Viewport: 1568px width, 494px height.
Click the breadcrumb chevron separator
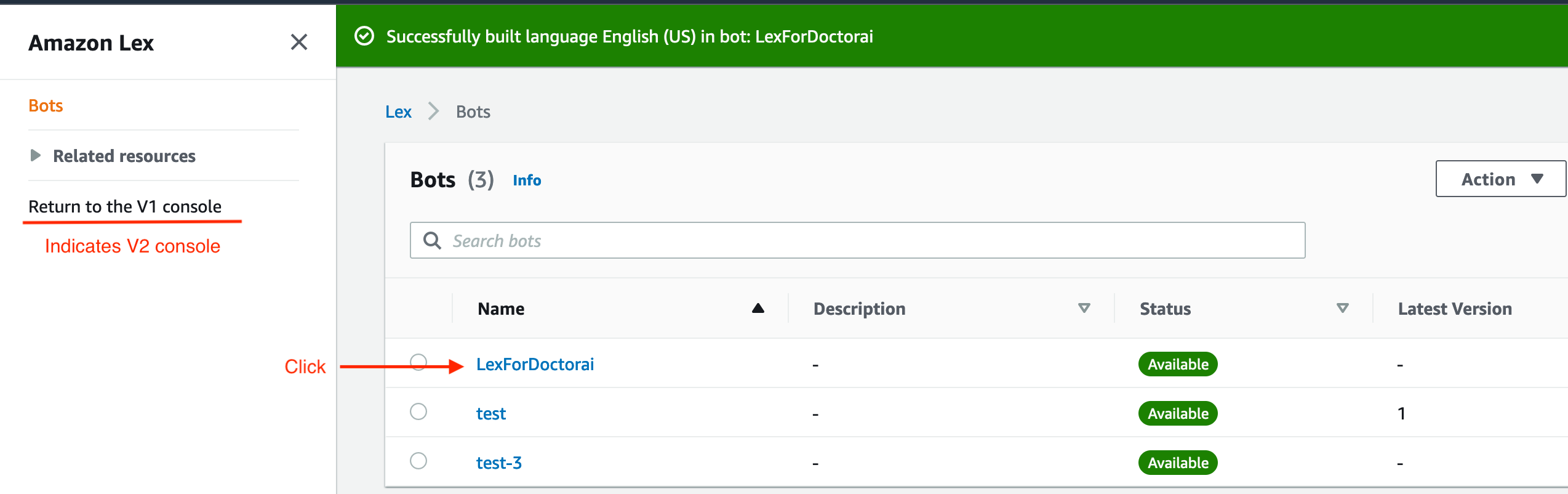click(x=434, y=111)
